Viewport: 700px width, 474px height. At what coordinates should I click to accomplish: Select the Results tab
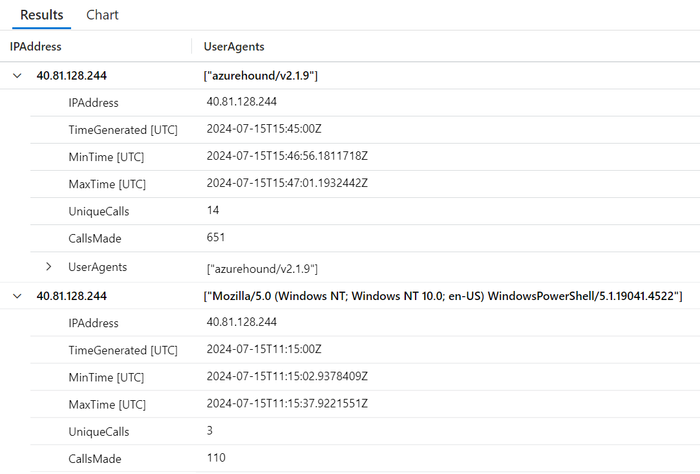[42, 15]
